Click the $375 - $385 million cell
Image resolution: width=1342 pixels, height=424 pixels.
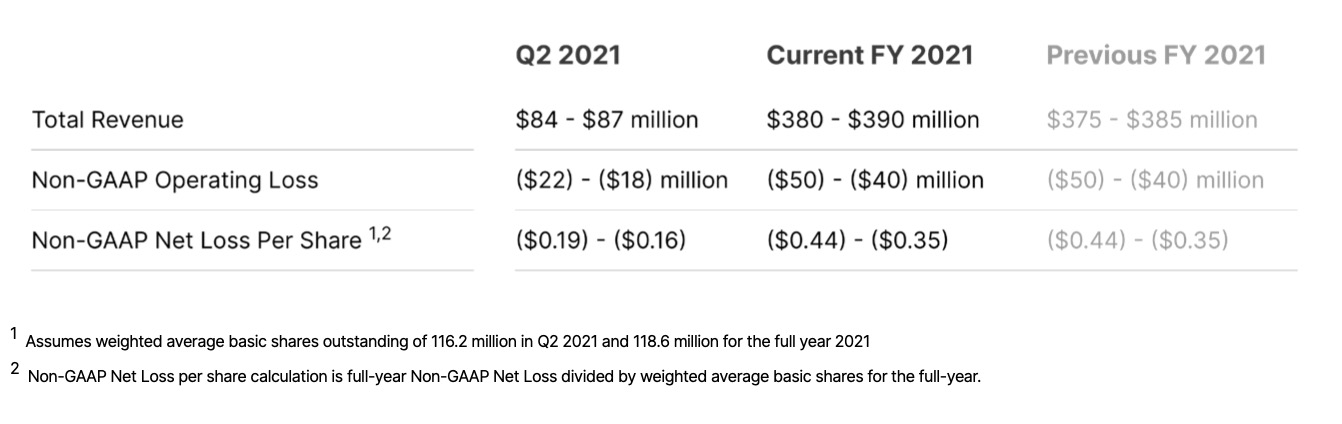pos(1152,120)
